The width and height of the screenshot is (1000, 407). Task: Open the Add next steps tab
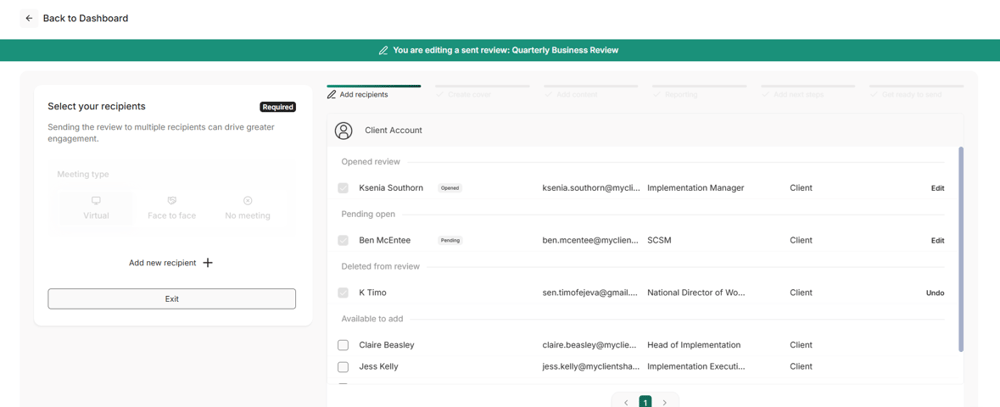(x=807, y=92)
